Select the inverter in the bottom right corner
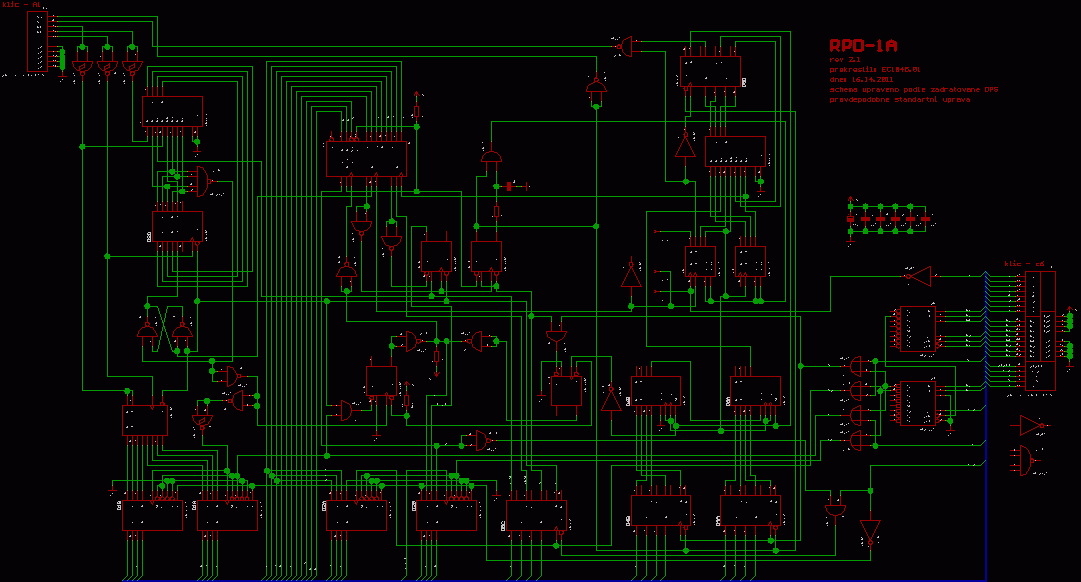The image size is (1081, 582). tap(870, 529)
